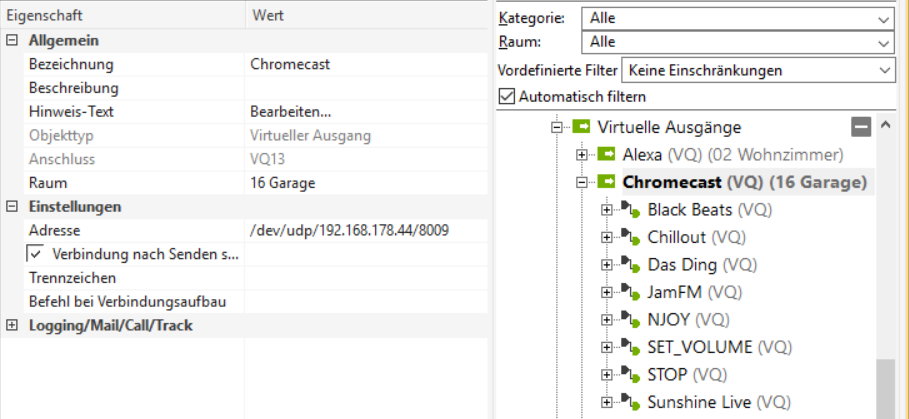Collapse the Allgemein property group
909x419 pixels.
pyautogui.click(x=12, y=40)
